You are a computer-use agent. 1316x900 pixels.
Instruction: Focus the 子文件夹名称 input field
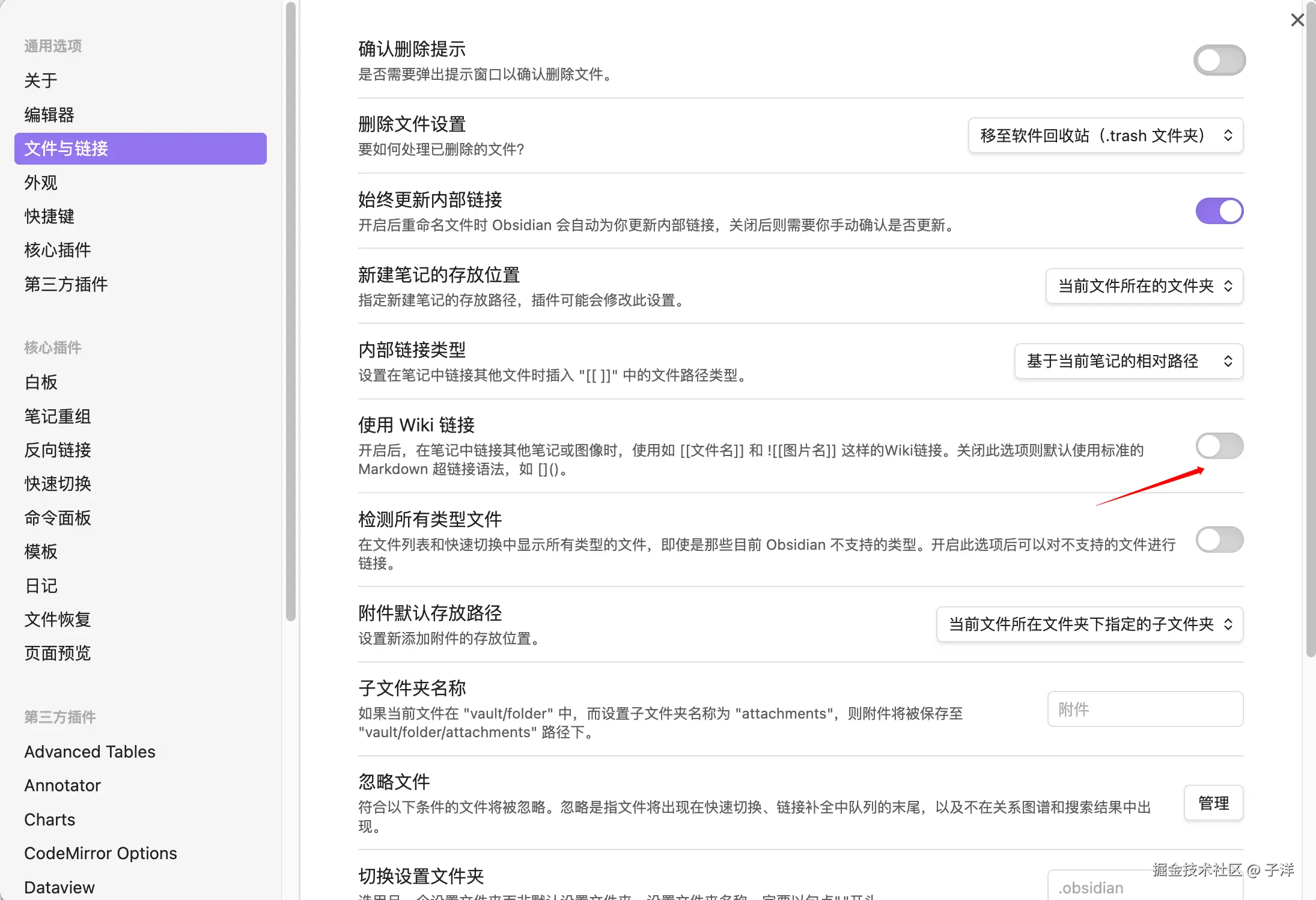point(1145,710)
